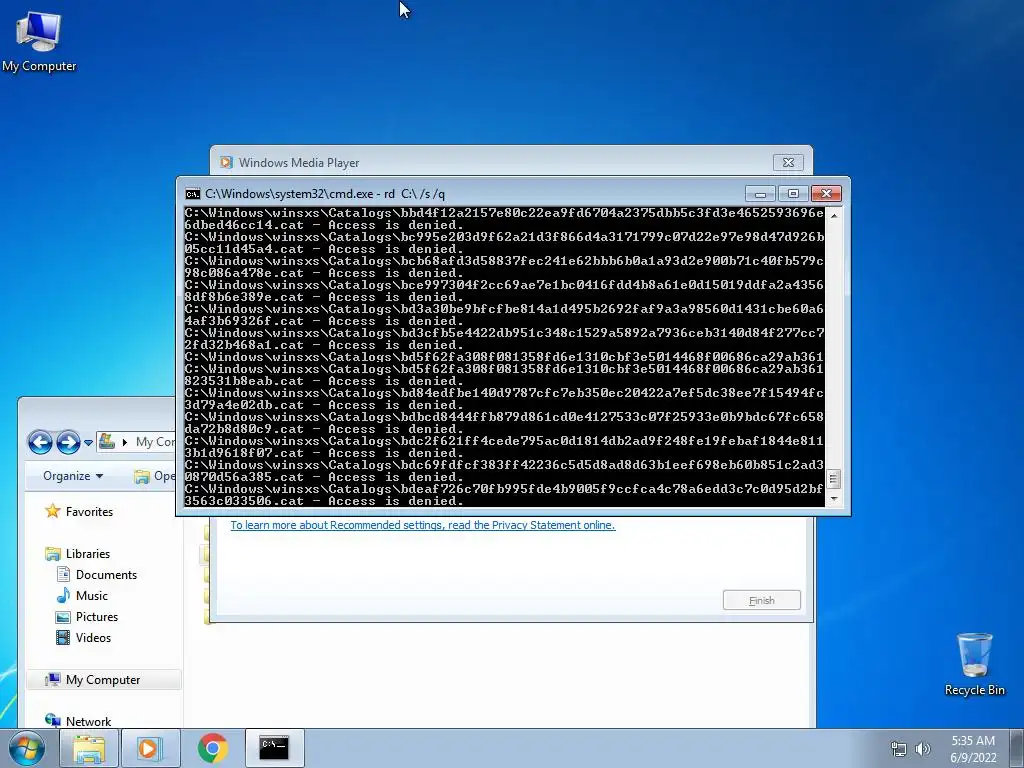Screen dimensions: 1024x768
Task: Select Libraries in the navigation pane
Action: point(78,554)
